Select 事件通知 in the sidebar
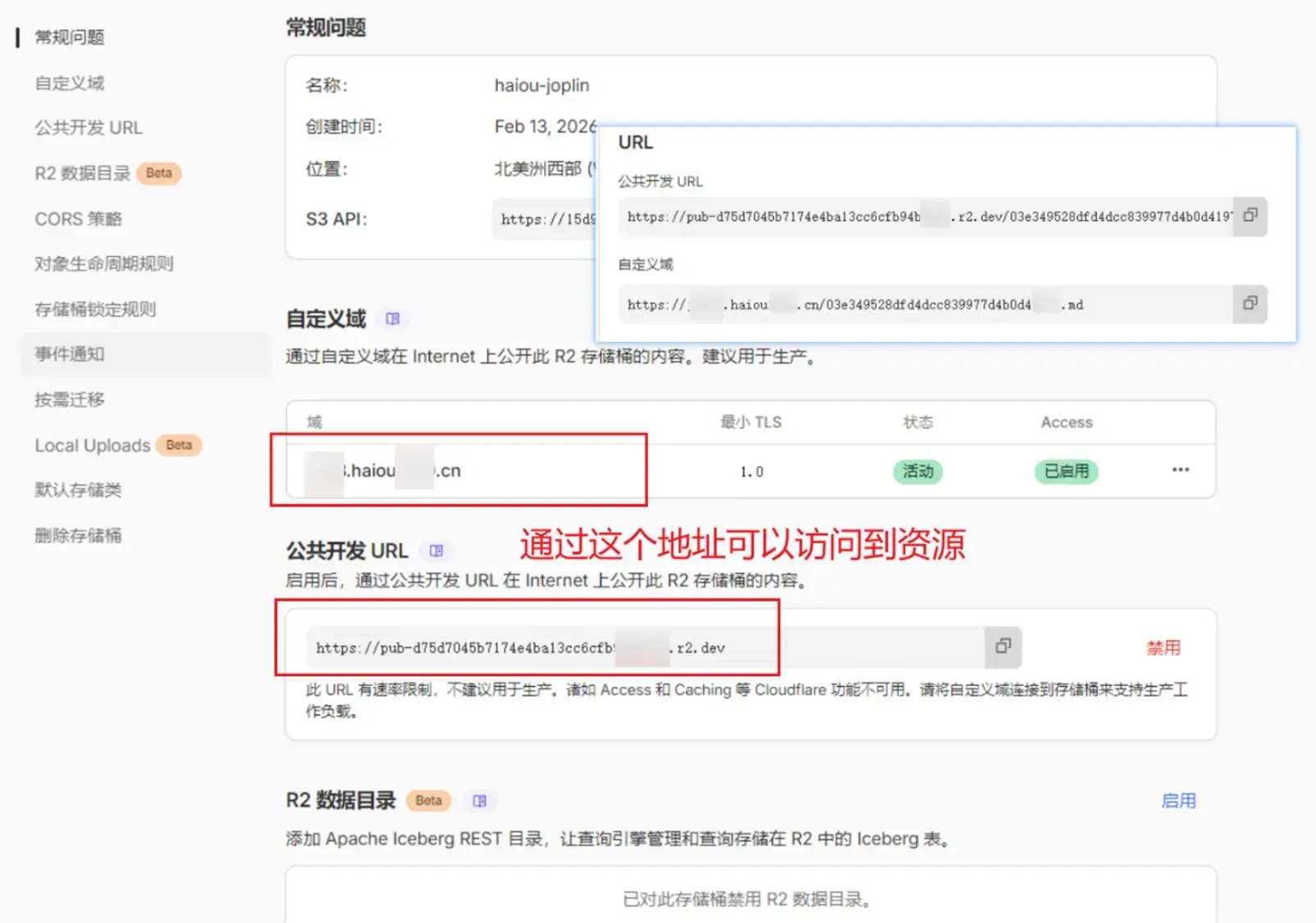1316x923 pixels. coord(70,354)
